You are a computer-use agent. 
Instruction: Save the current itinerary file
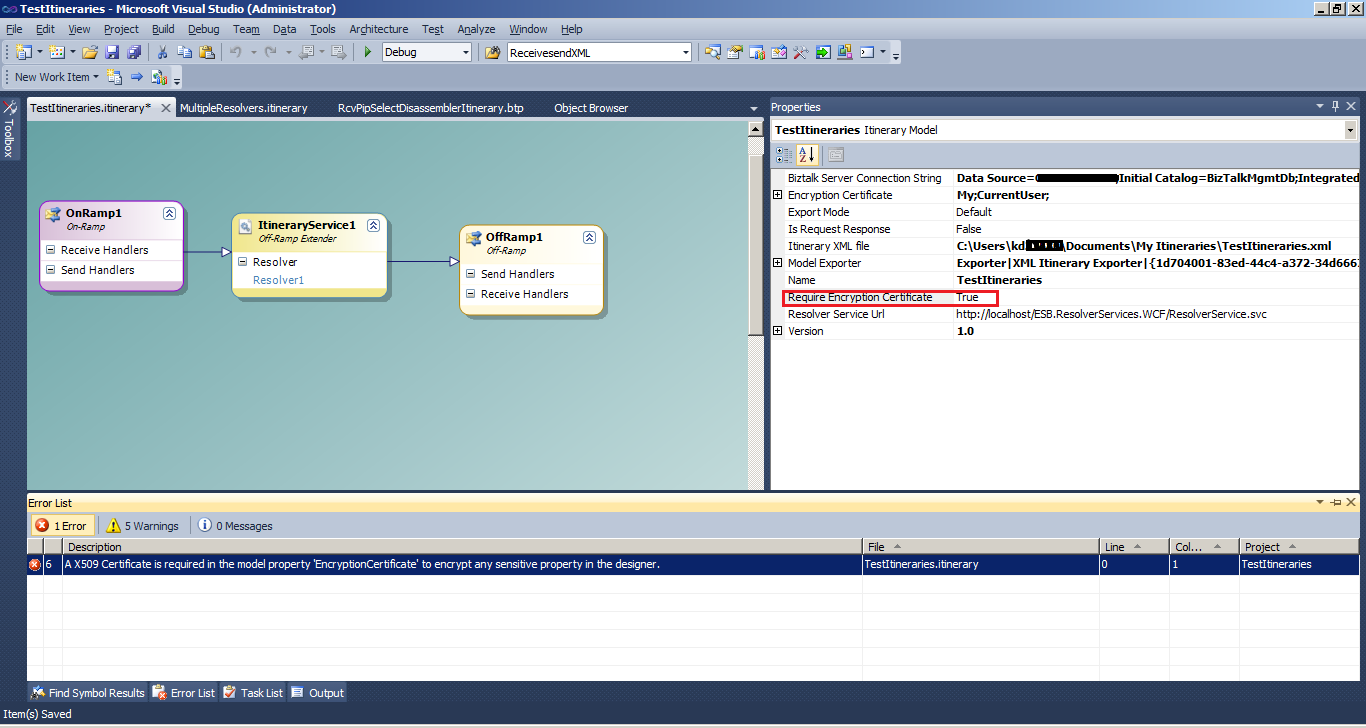(112, 52)
